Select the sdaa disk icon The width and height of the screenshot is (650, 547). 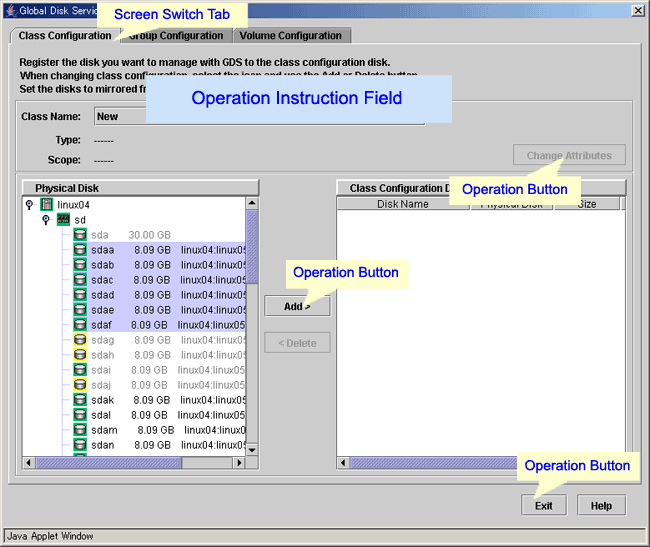[79, 250]
